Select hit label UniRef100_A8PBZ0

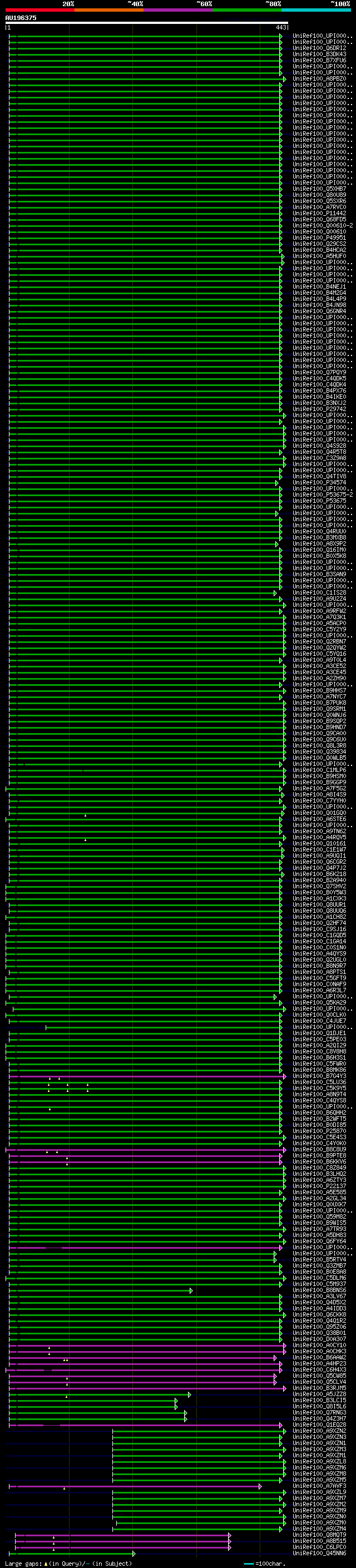[x=319, y=78]
